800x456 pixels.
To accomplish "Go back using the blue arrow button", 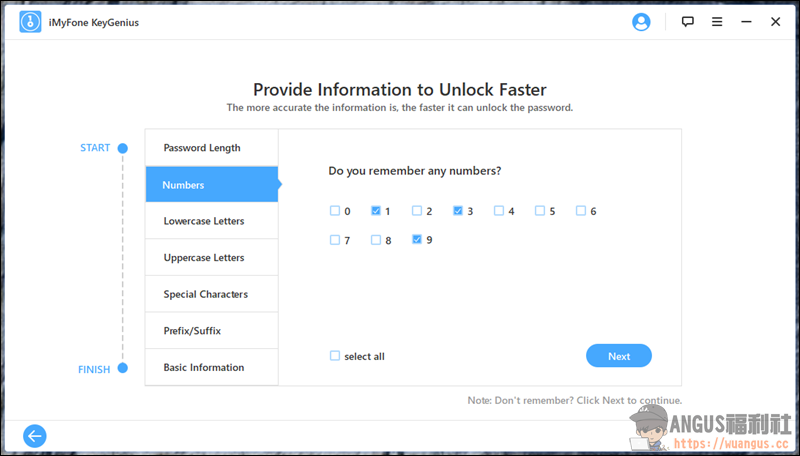I will coord(35,435).
